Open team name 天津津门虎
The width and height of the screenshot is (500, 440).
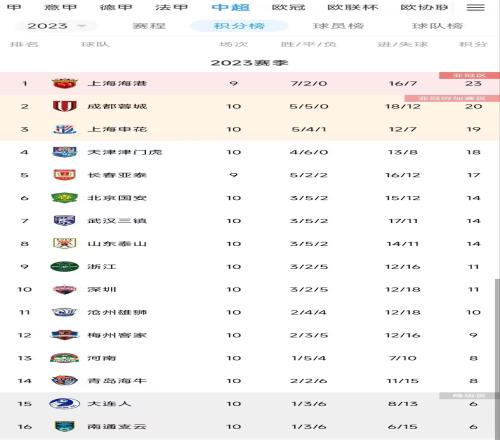pyautogui.click(x=125, y=152)
